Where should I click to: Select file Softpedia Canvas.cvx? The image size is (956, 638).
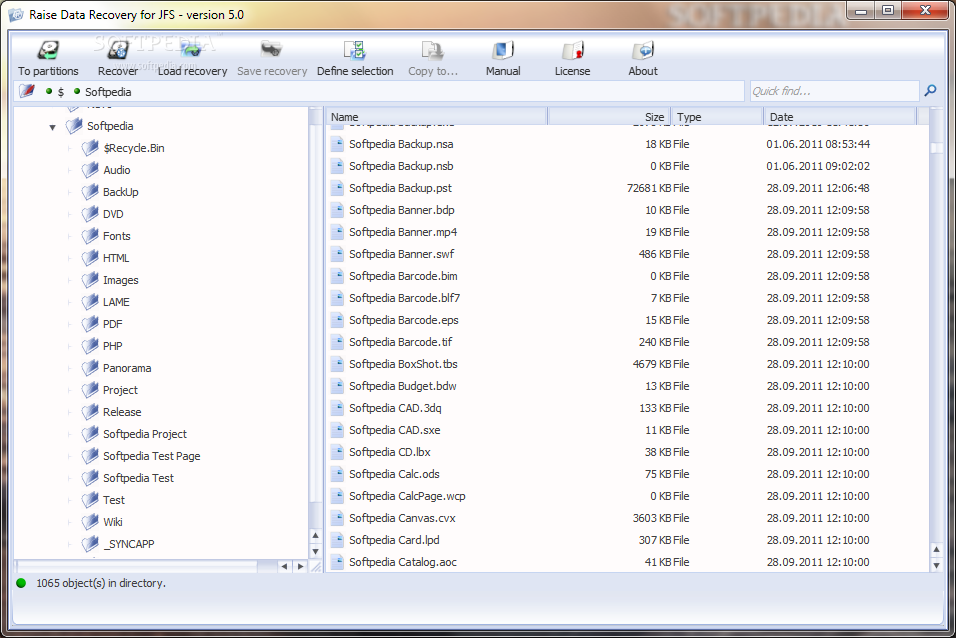pyautogui.click(x=402, y=518)
